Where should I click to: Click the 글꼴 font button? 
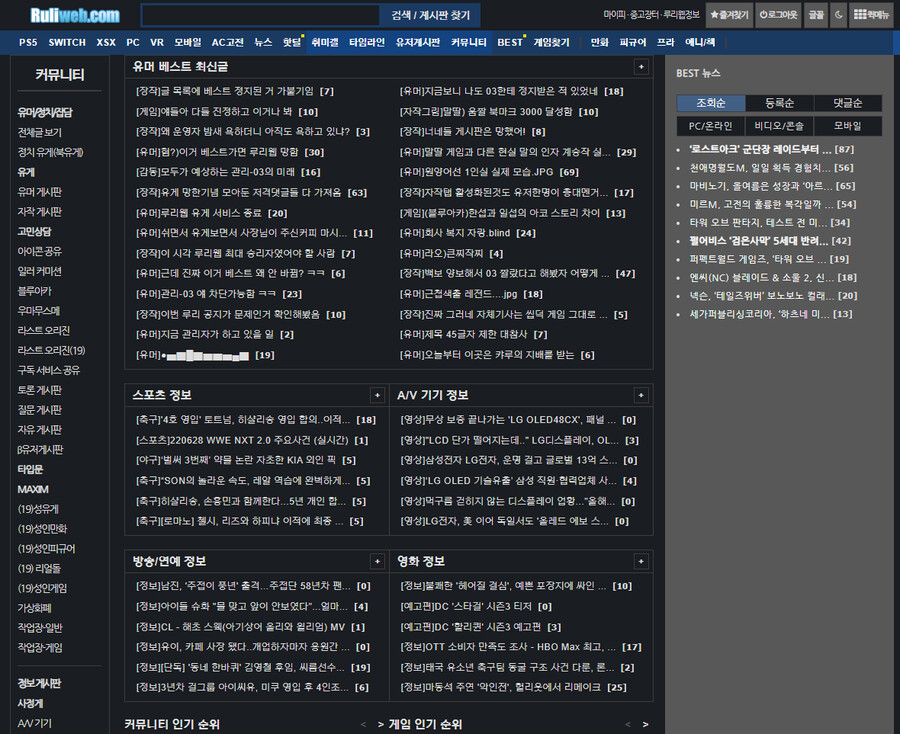816,15
